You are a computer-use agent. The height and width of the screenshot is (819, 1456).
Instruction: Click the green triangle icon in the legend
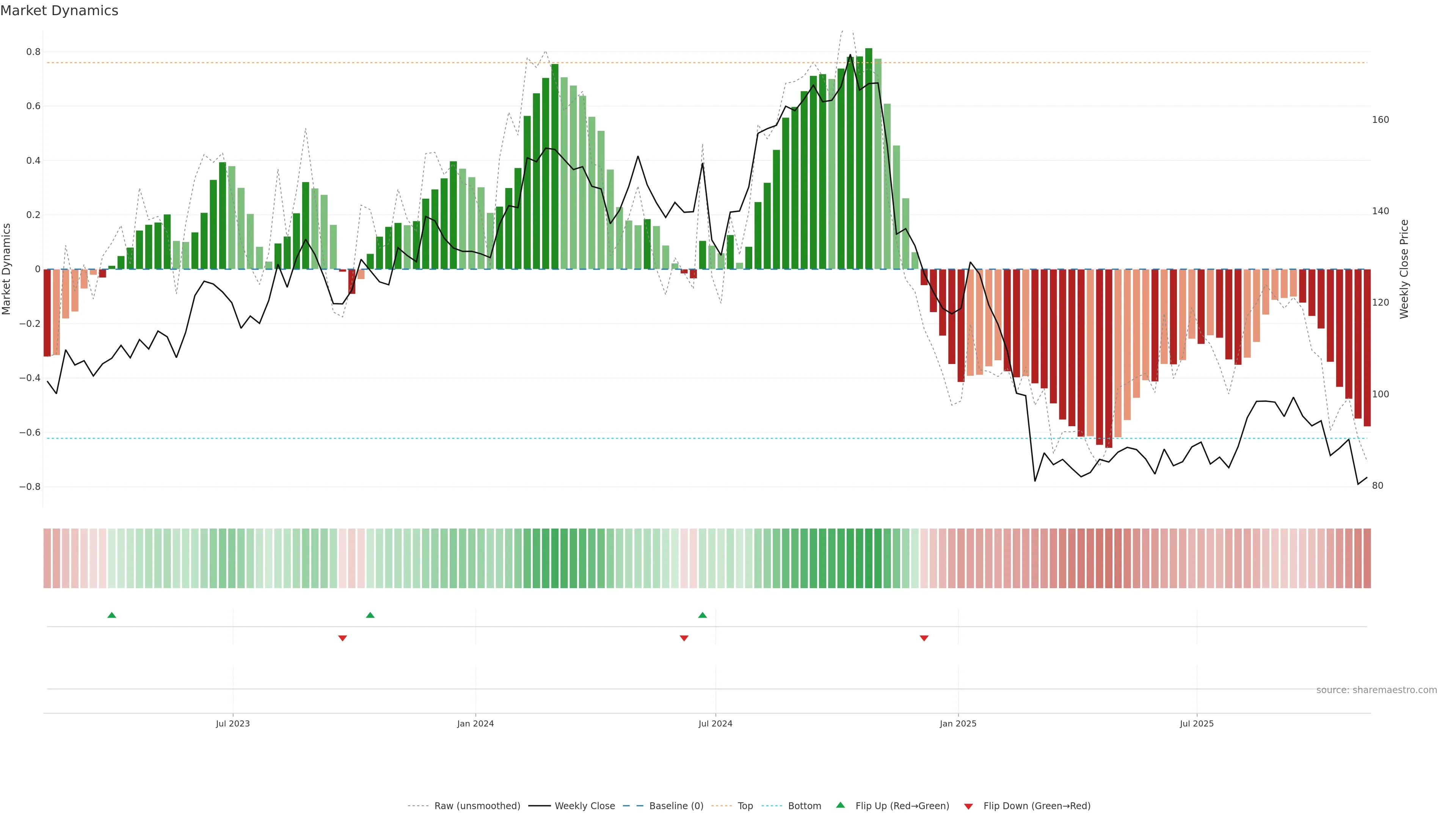click(x=841, y=805)
